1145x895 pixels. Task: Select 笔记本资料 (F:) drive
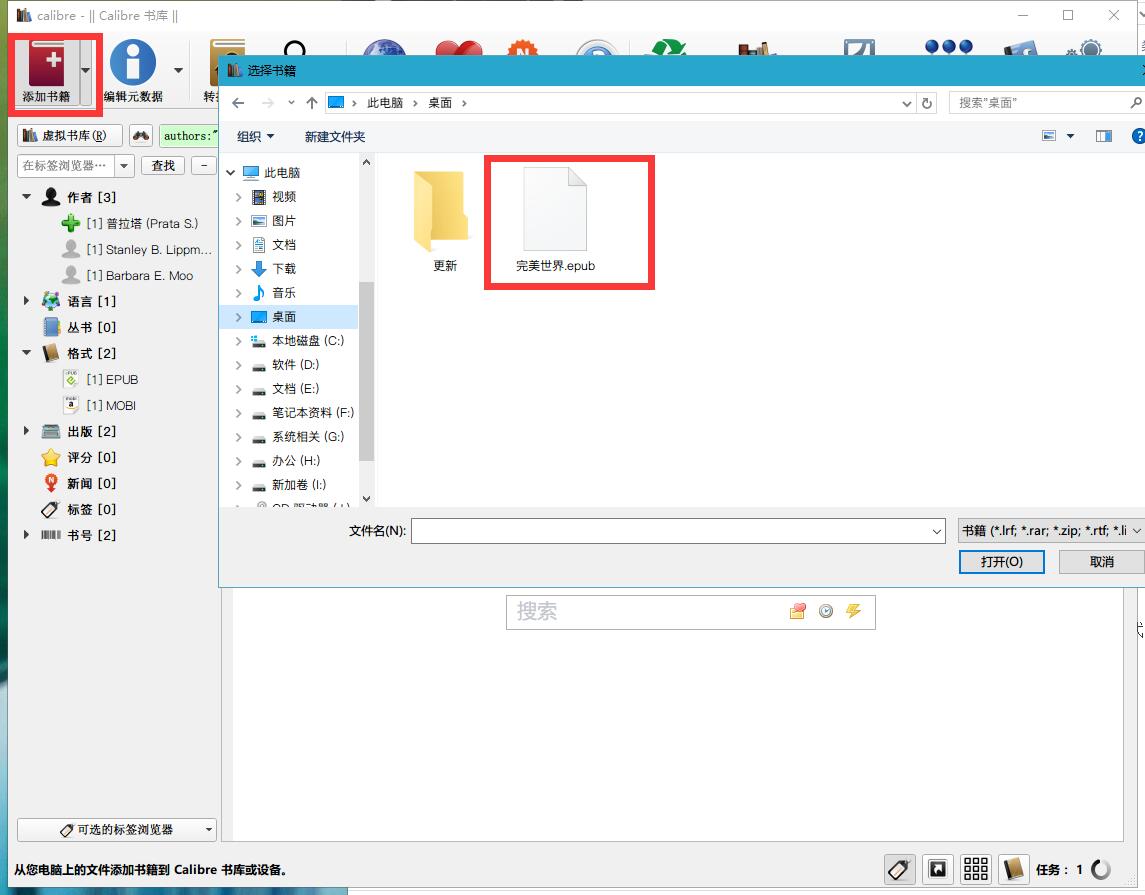click(313, 413)
